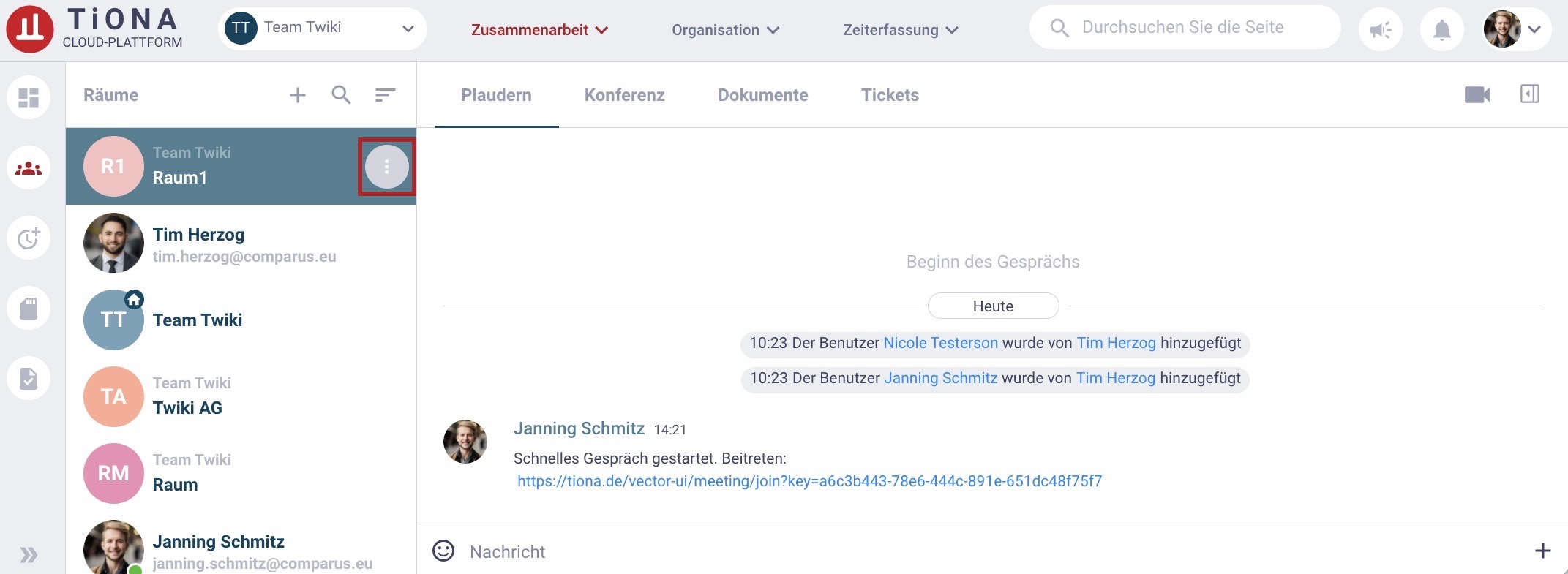Click Tim Herzog's avatar photo

(113, 243)
